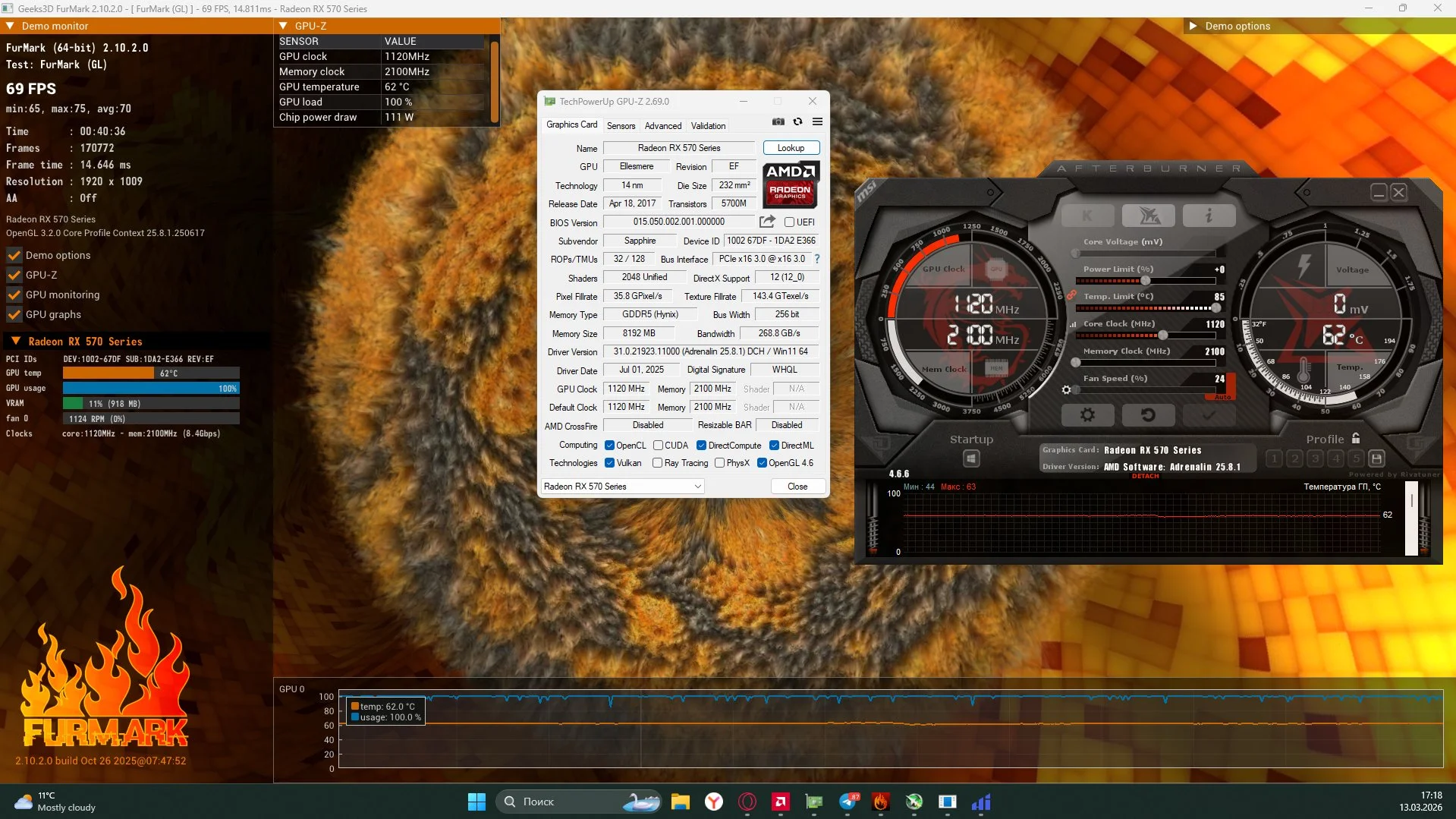Uncheck GPU-Z in FurMark demo monitor
The width and height of the screenshot is (1456, 819).
tap(14, 275)
